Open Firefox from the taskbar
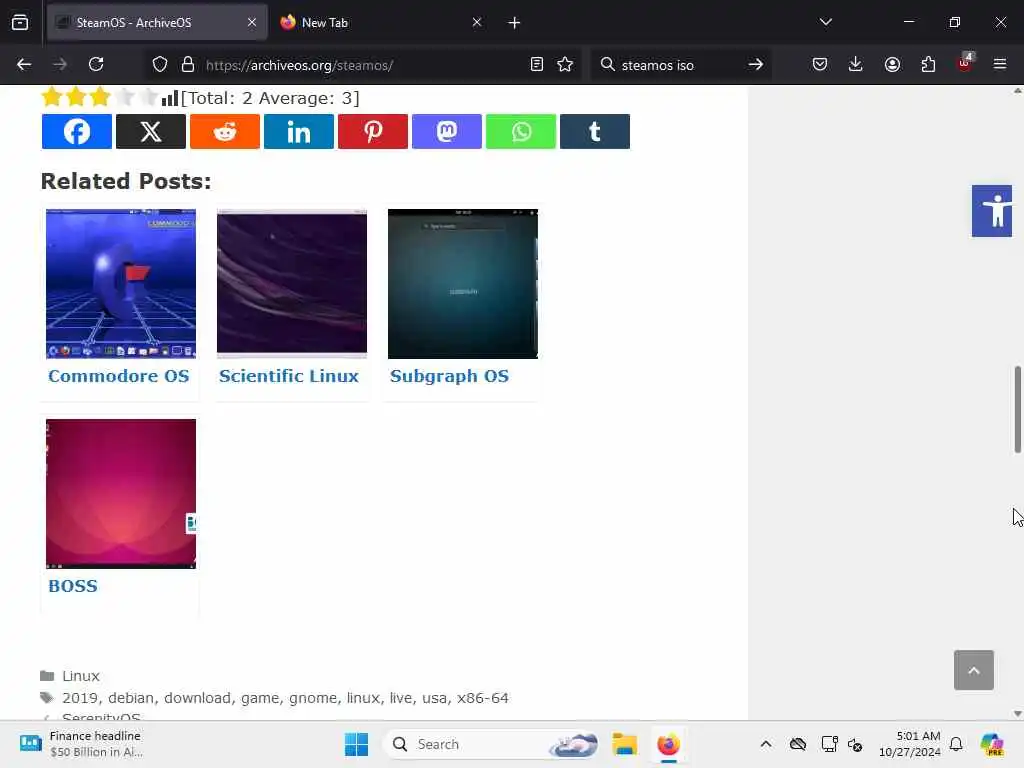The height and width of the screenshot is (768, 1024). coord(669,744)
